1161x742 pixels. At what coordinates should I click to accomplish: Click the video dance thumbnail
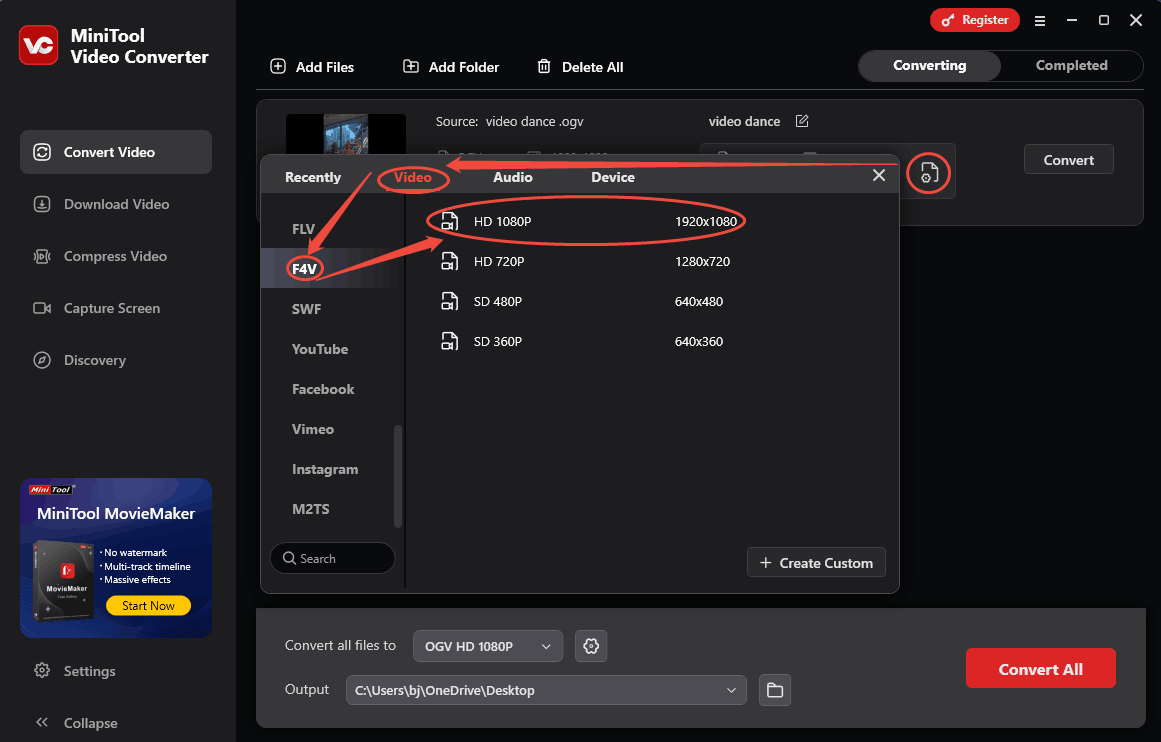point(346,134)
